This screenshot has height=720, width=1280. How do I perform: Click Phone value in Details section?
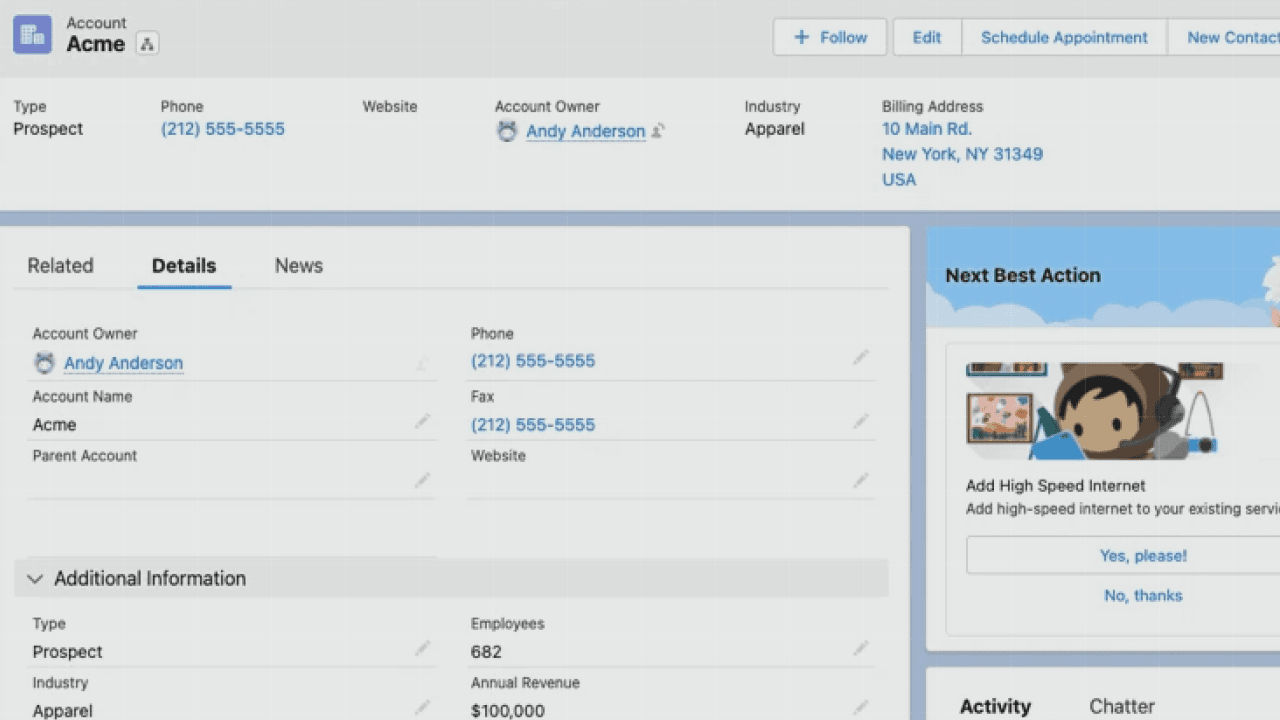click(x=533, y=361)
